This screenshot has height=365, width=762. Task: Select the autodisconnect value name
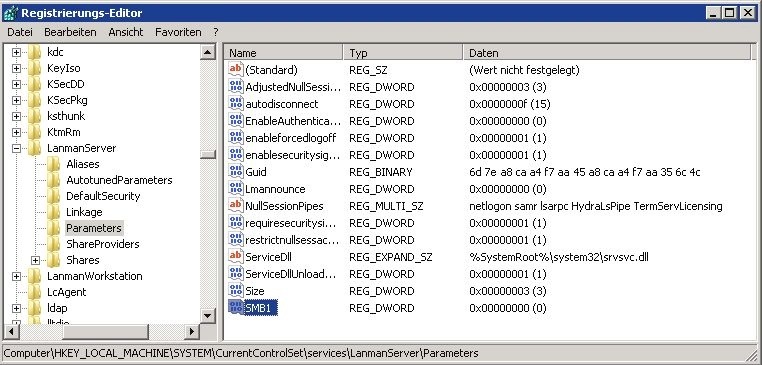click(x=281, y=104)
